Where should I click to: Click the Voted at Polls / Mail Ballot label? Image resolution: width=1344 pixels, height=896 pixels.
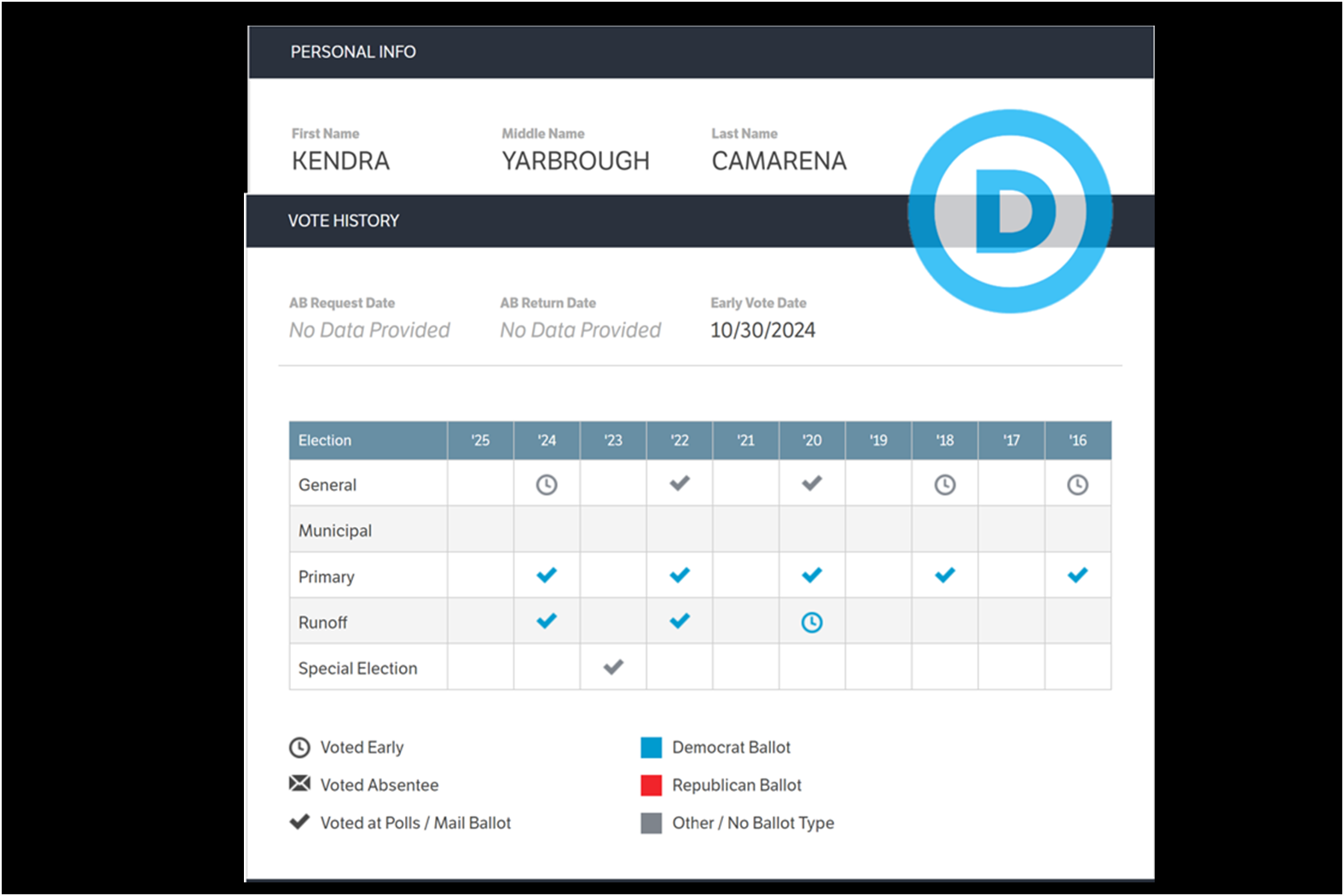point(416,824)
